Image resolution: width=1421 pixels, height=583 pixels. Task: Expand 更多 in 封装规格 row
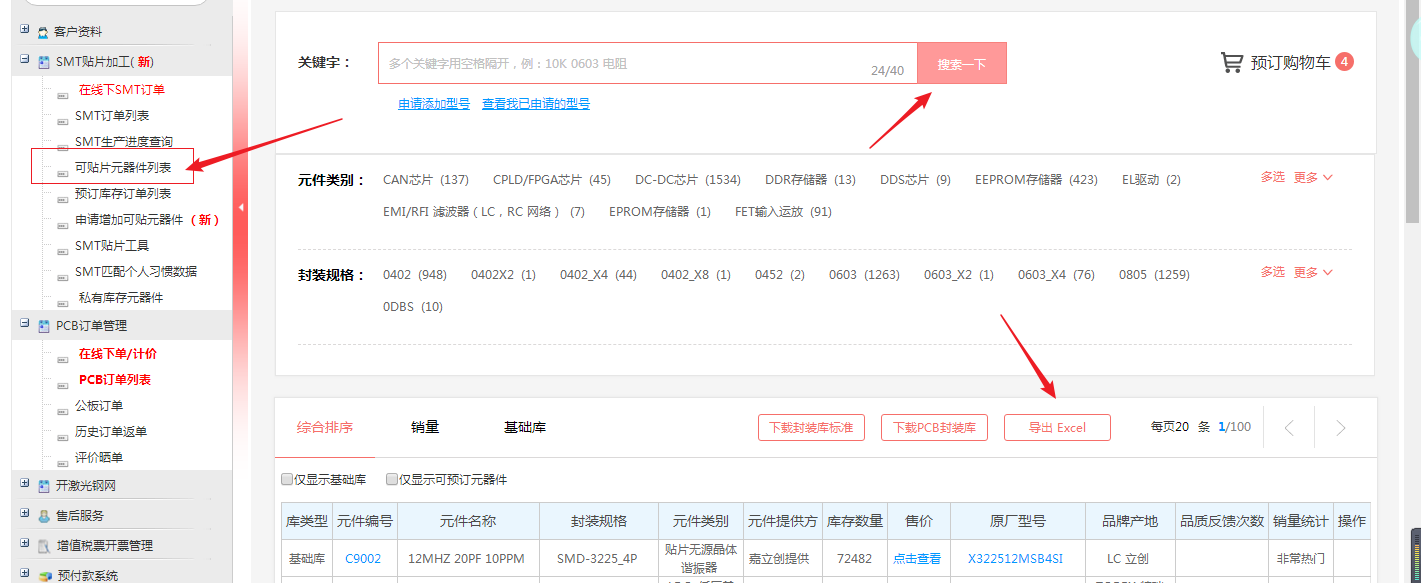[1313, 272]
